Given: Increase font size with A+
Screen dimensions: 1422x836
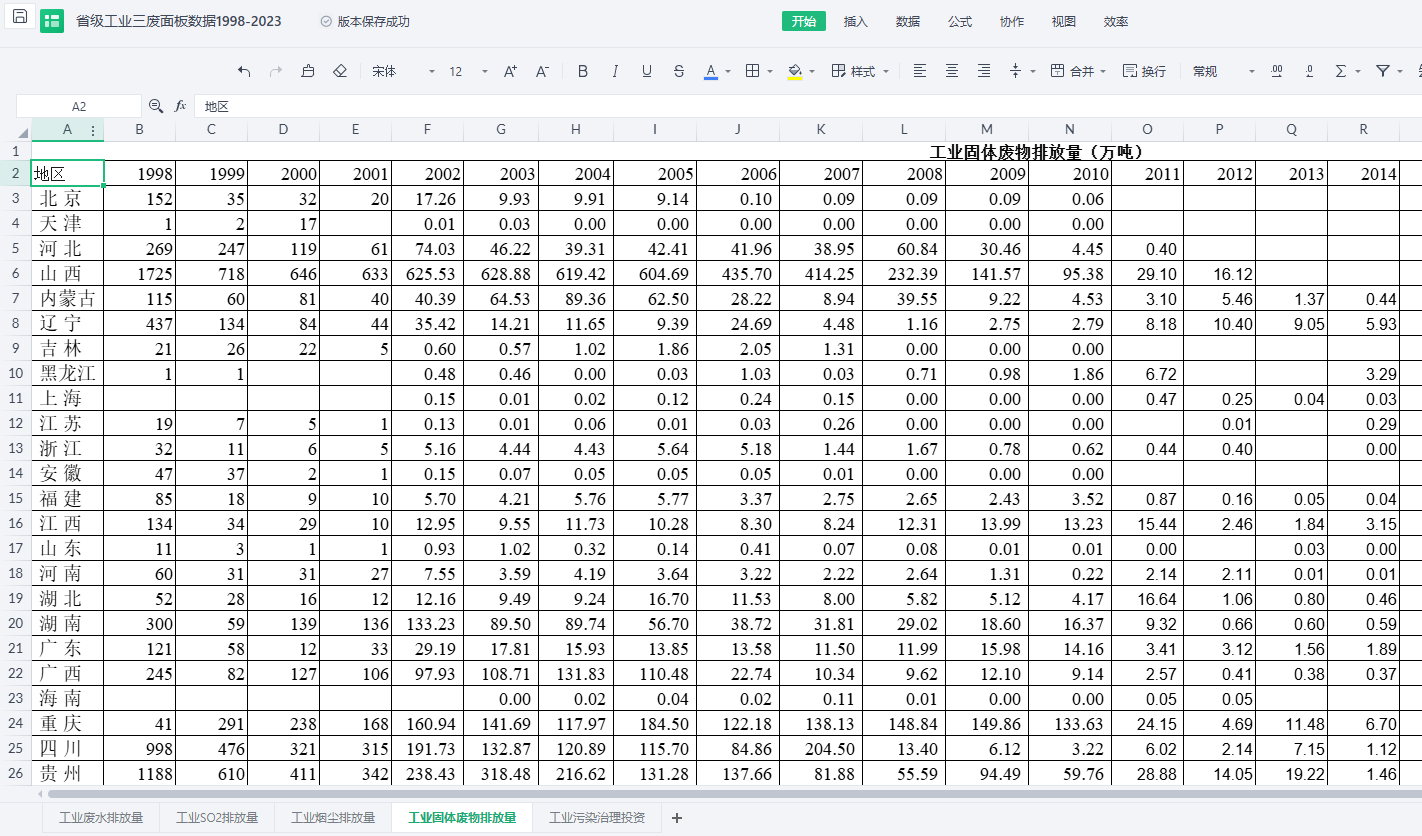Looking at the screenshot, I should click(x=510, y=71).
